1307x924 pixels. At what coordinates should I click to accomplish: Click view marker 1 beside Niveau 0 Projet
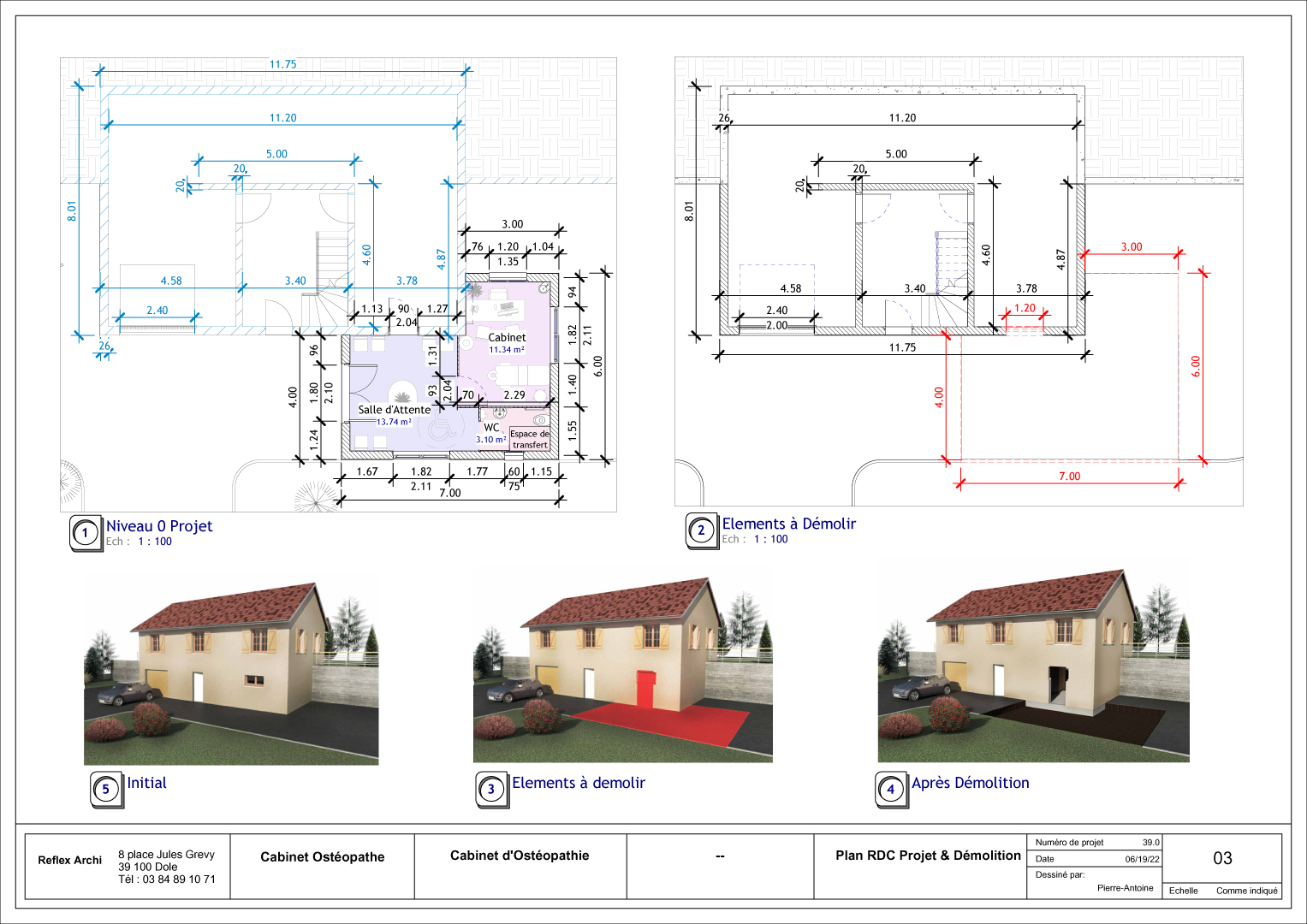coord(85,534)
